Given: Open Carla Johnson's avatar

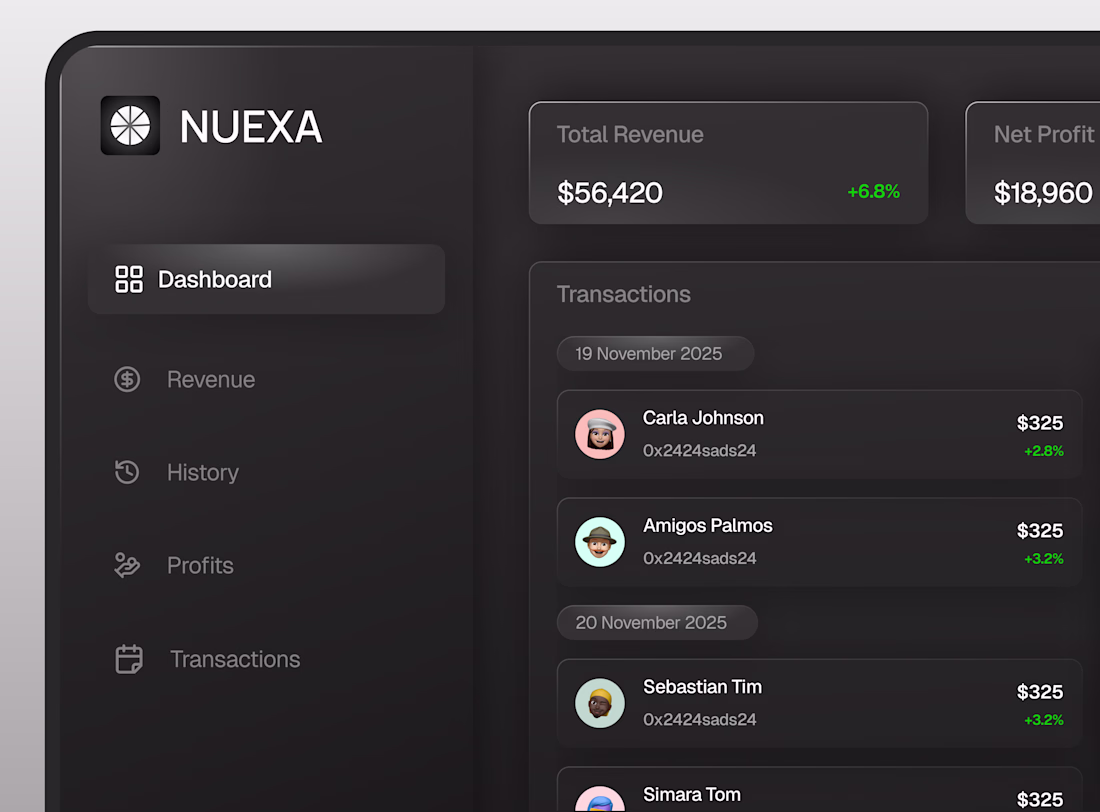Looking at the screenshot, I should pyautogui.click(x=600, y=434).
